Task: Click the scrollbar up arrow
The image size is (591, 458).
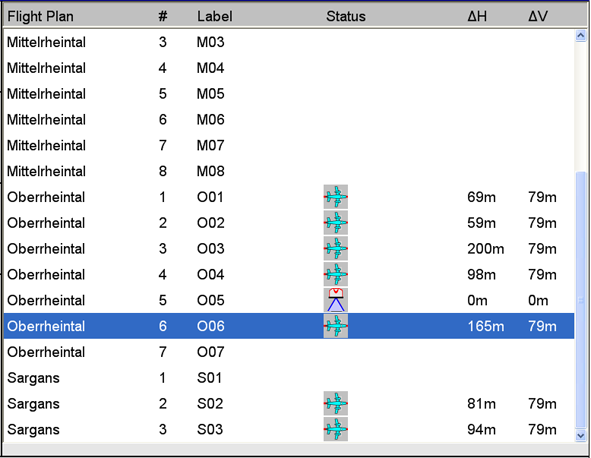Action: click(581, 36)
